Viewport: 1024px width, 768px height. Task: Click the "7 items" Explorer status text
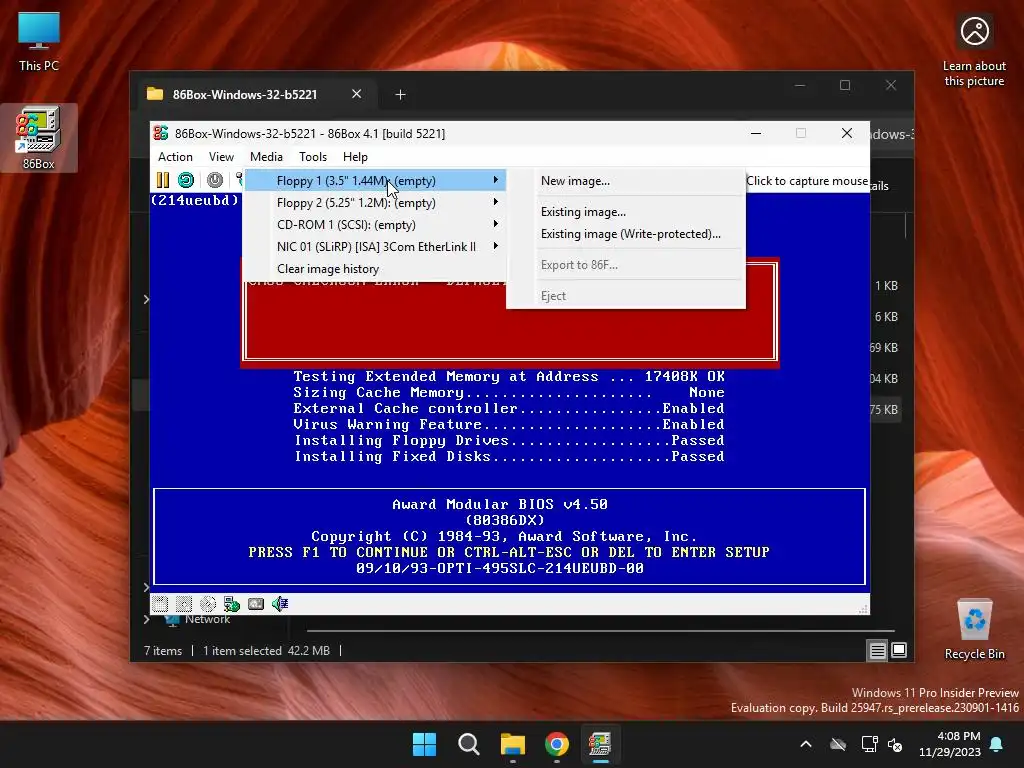163,650
